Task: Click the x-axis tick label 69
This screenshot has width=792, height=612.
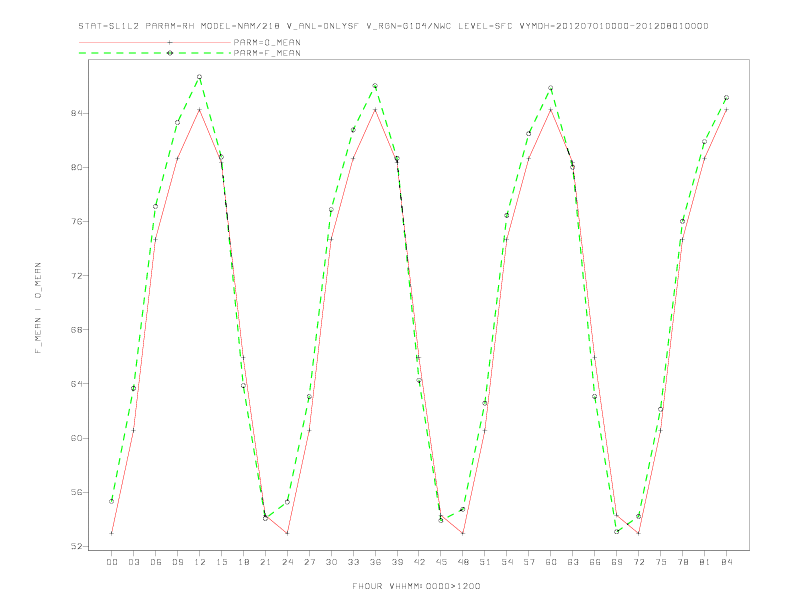Action: (x=617, y=562)
